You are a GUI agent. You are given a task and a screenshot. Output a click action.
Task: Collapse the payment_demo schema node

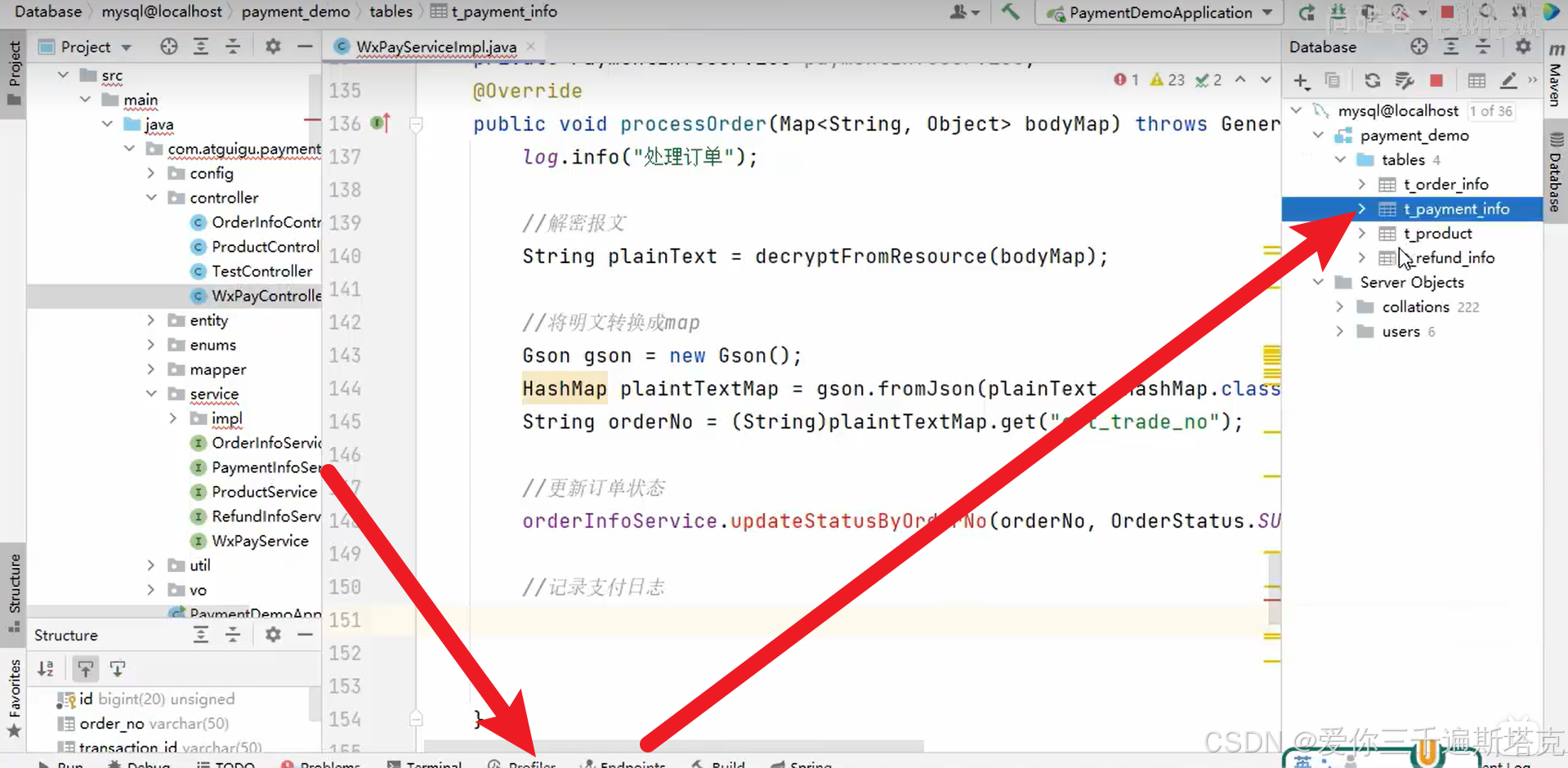(x=1318, y=135)
